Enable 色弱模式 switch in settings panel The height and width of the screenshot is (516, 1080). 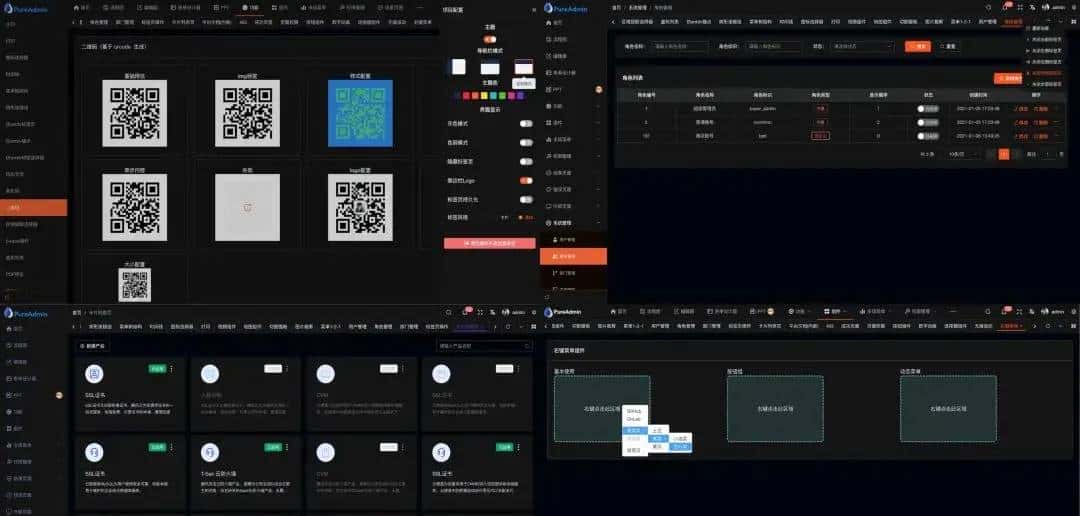pyautogui.click(x=526, y=143)
